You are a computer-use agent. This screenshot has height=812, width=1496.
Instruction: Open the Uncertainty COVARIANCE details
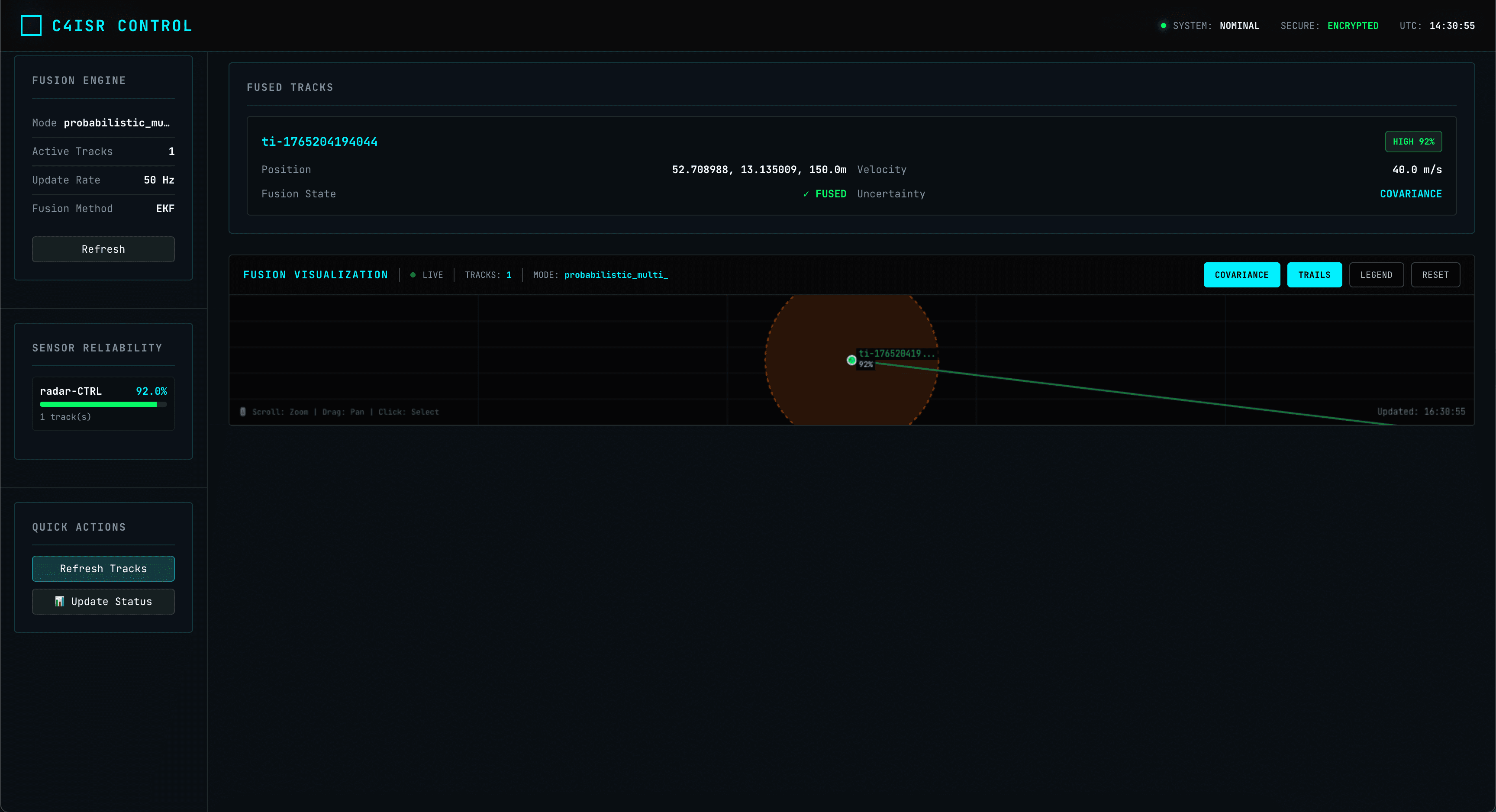[1411, 194]
